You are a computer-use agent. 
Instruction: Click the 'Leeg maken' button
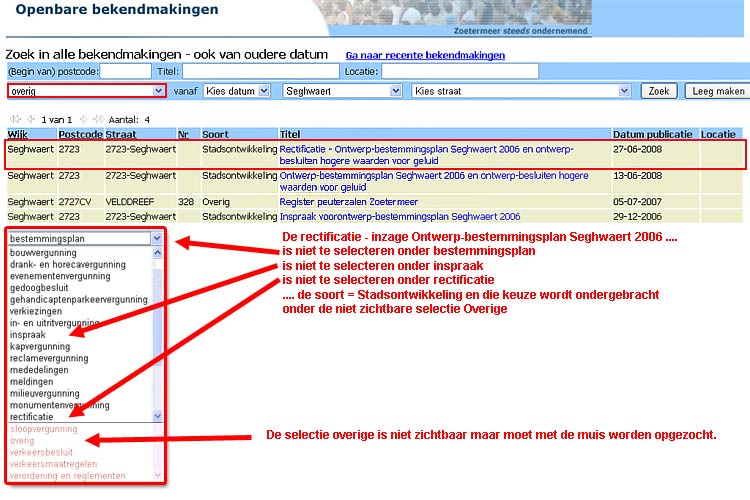718,91
